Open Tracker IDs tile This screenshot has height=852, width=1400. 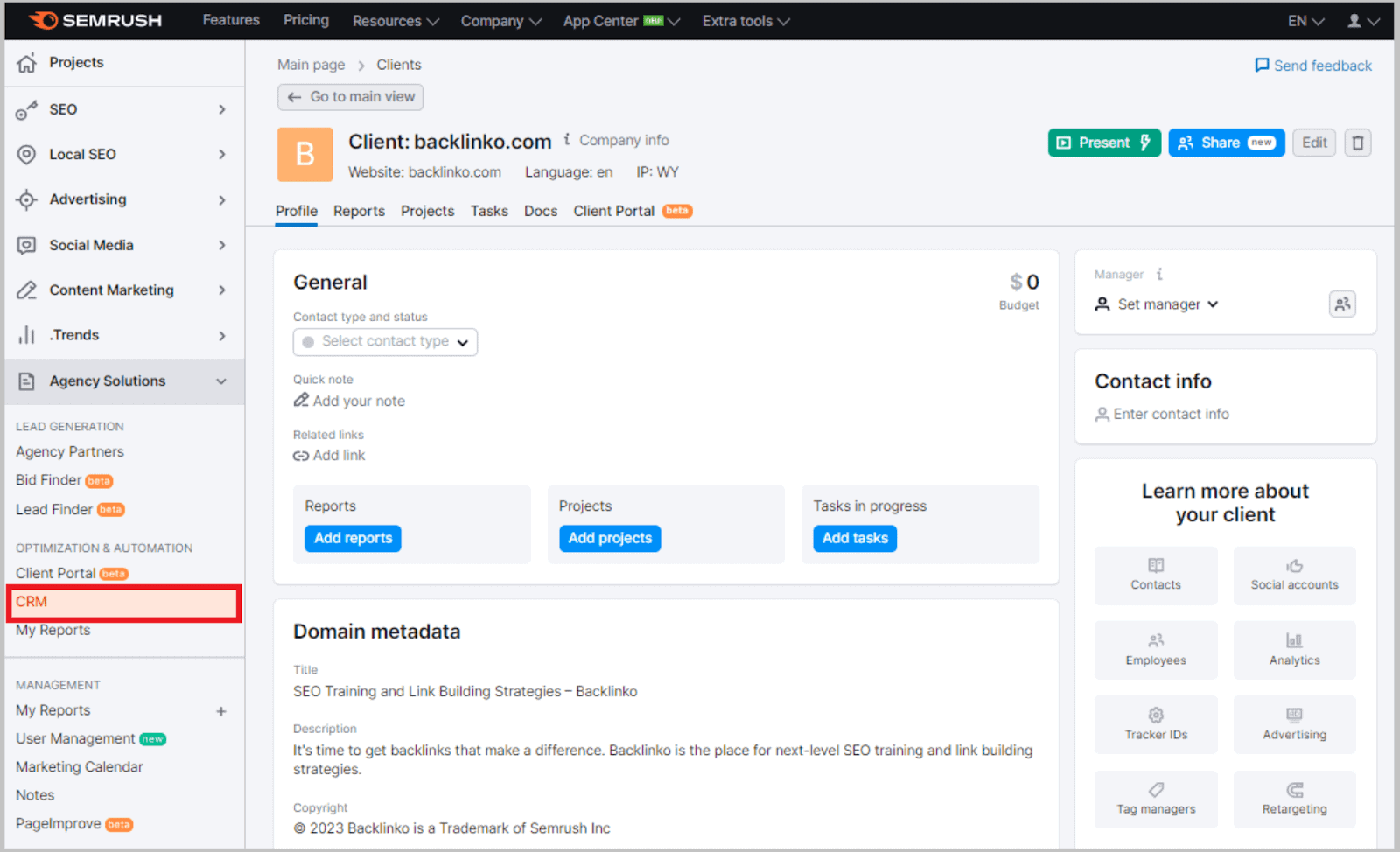[x=1156, y=724]
